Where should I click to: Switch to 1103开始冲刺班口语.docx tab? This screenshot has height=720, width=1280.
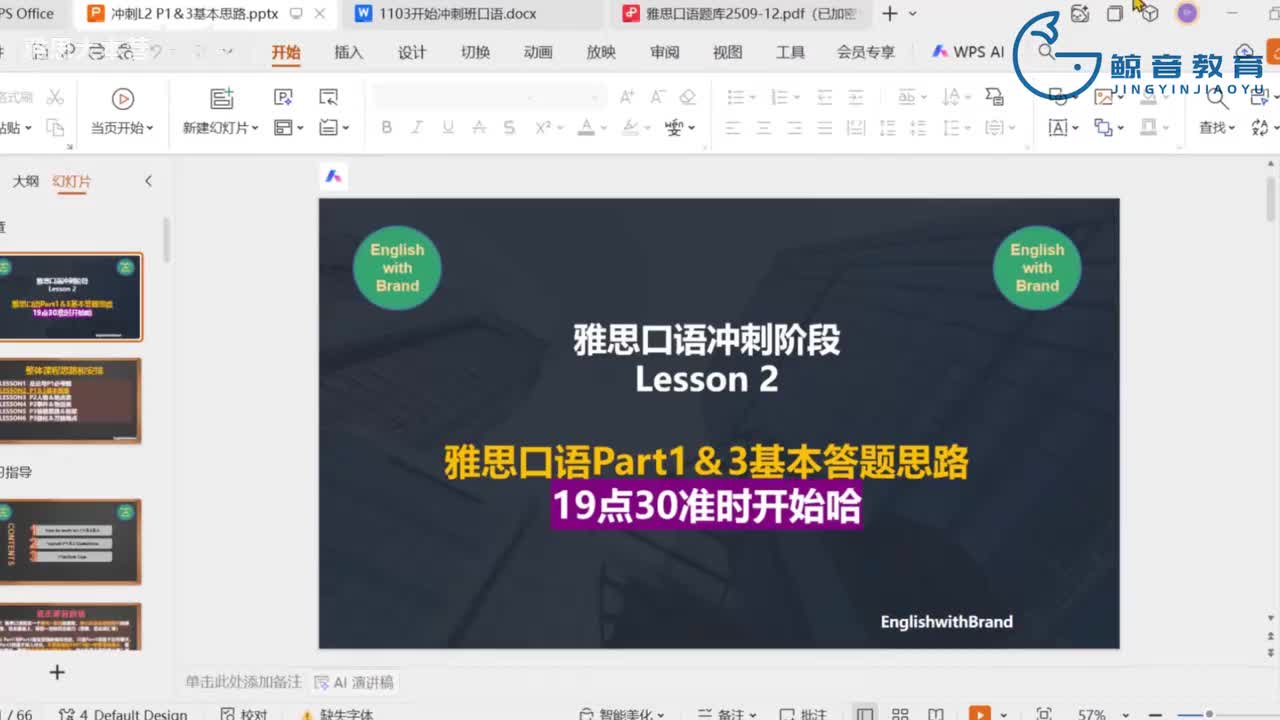pos(458,14)
